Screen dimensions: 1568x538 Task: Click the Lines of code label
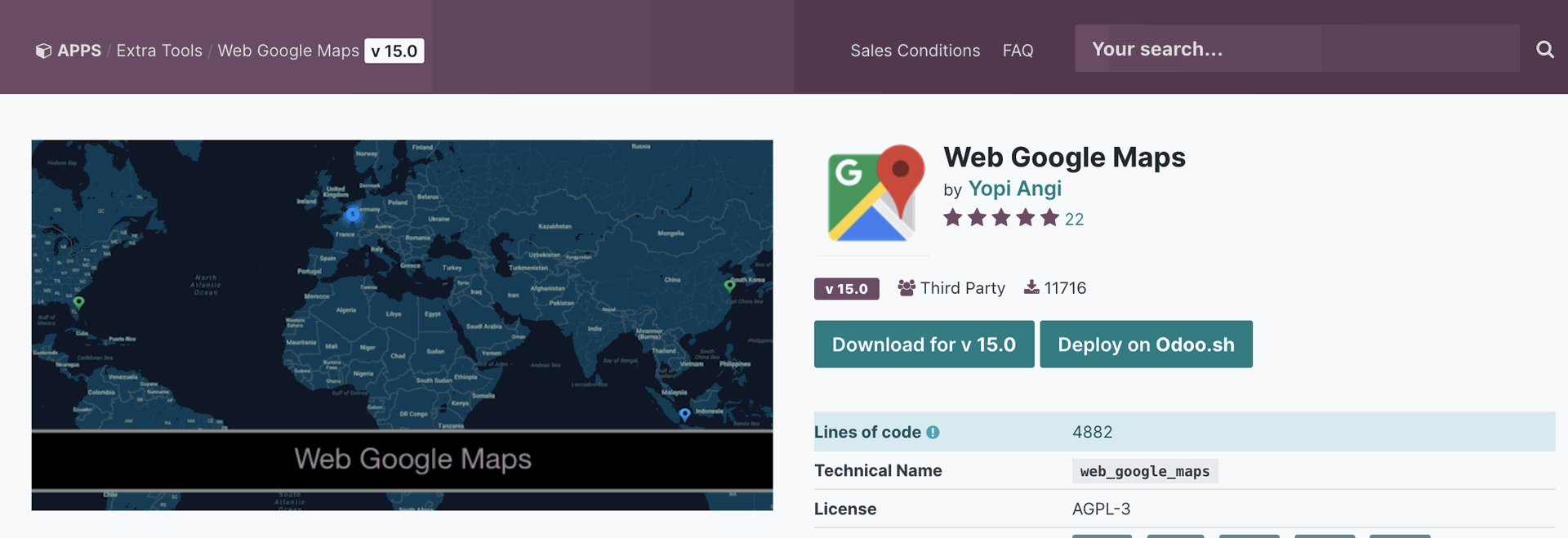pos(867,432)
